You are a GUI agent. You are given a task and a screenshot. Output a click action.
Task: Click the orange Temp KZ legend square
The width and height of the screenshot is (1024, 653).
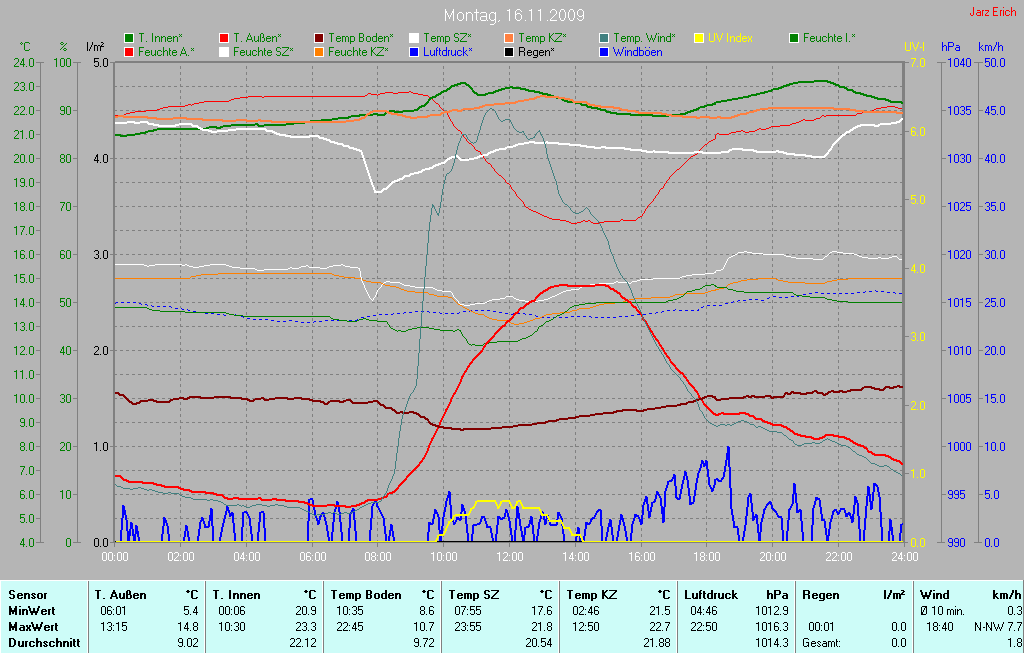[x=509, y=38]
